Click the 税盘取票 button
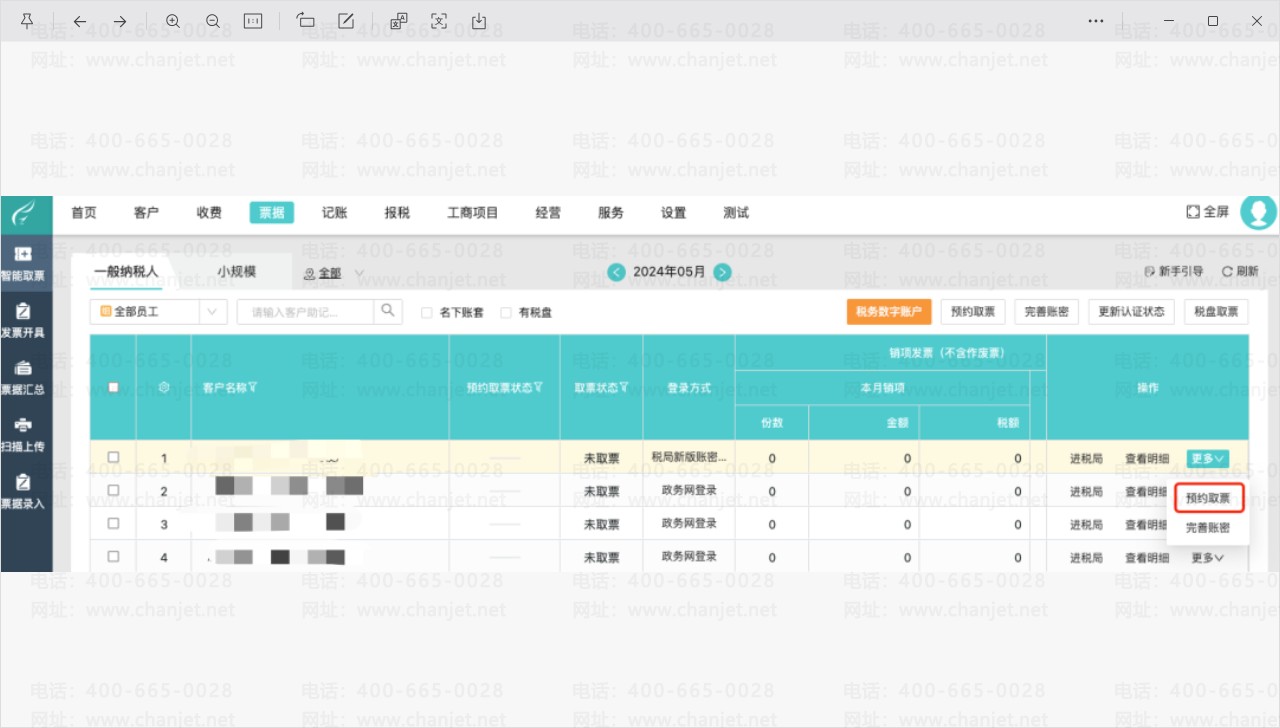The height and width of the screenshot is (728, 1280). pyautogui.click(x=1216, y=311)
